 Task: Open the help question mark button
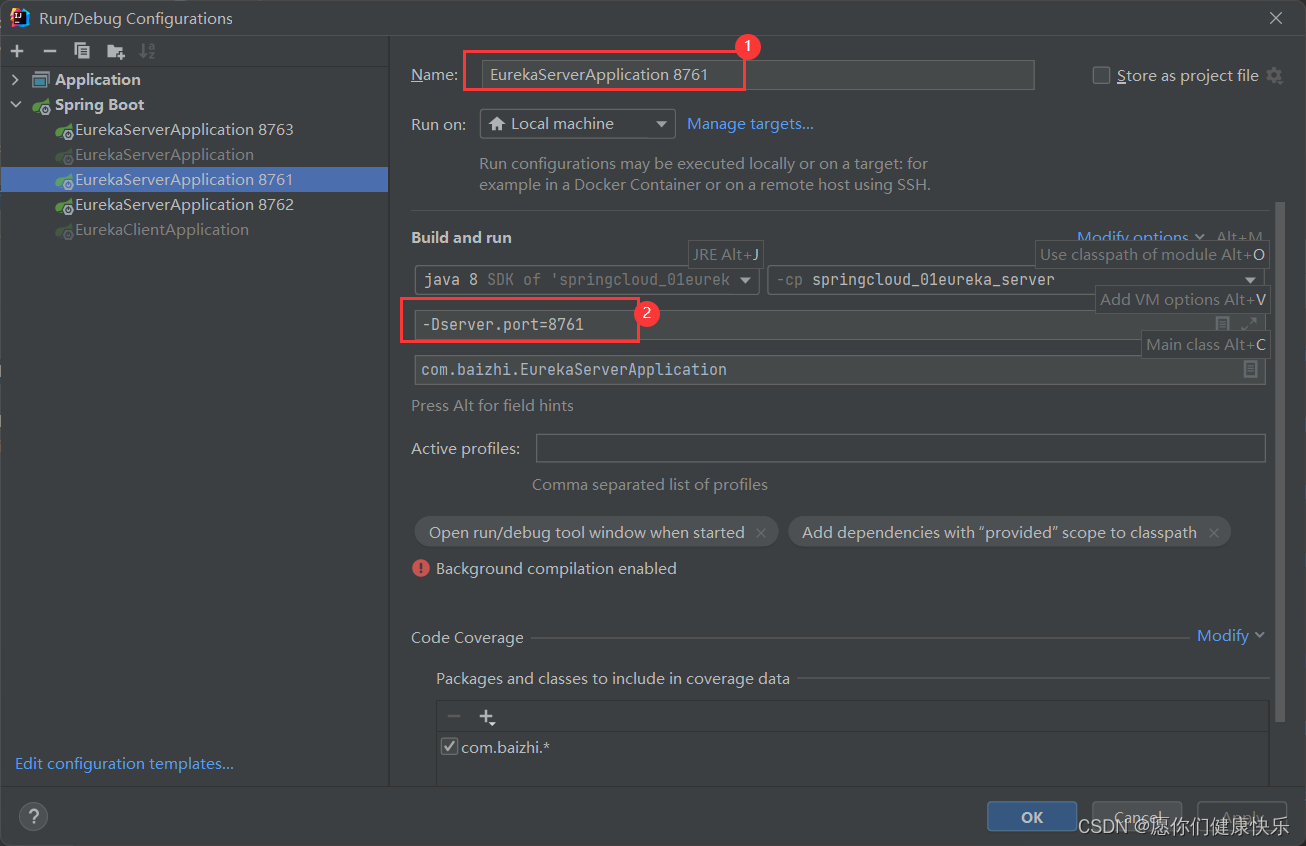(33, 816)
